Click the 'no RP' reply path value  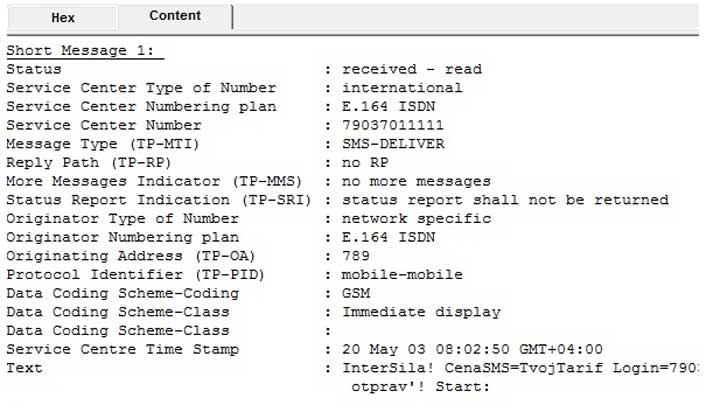pyautogui.click(x=366, y=163)
